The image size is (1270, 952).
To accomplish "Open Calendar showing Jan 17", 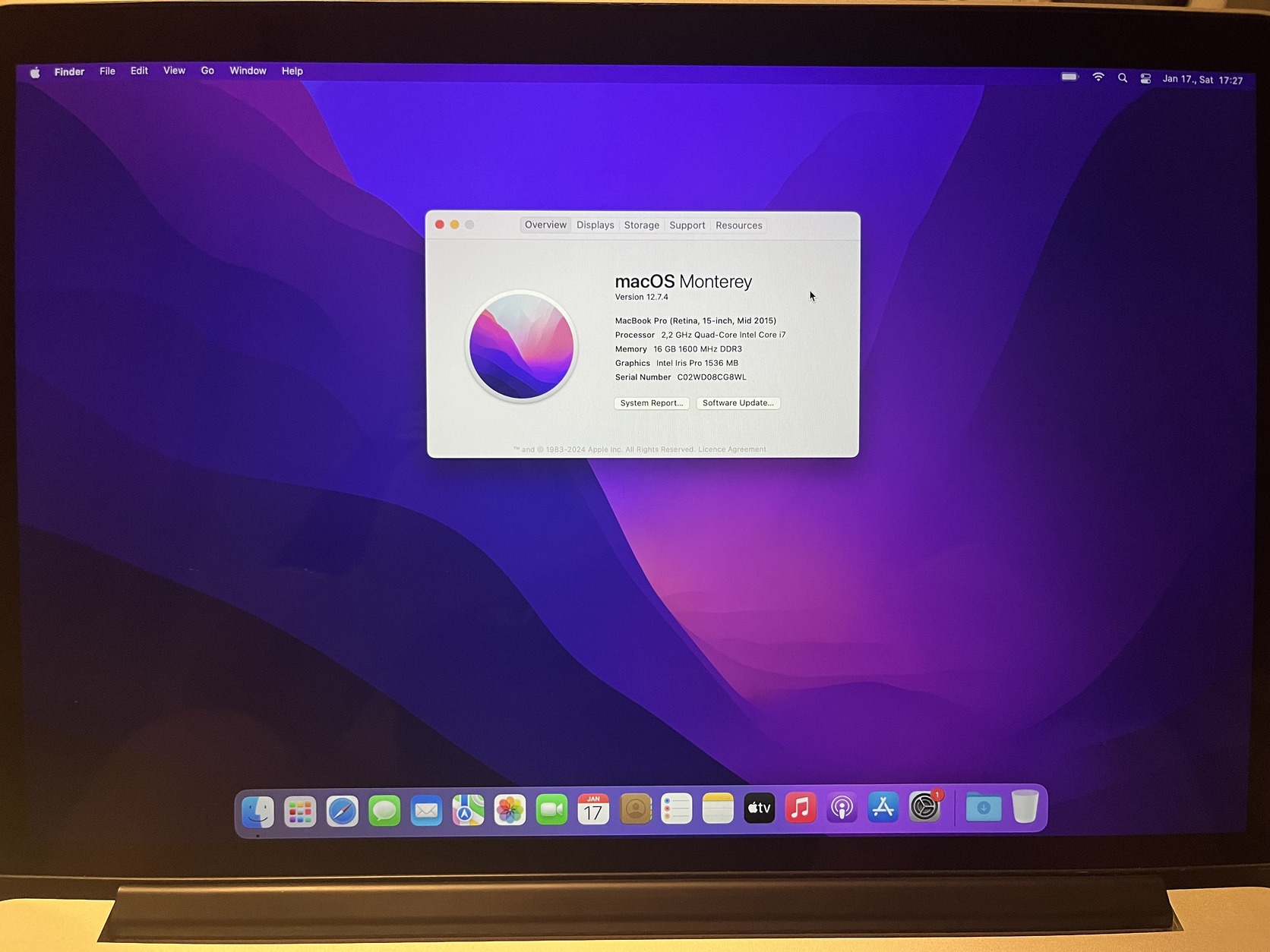I will 593,809.
